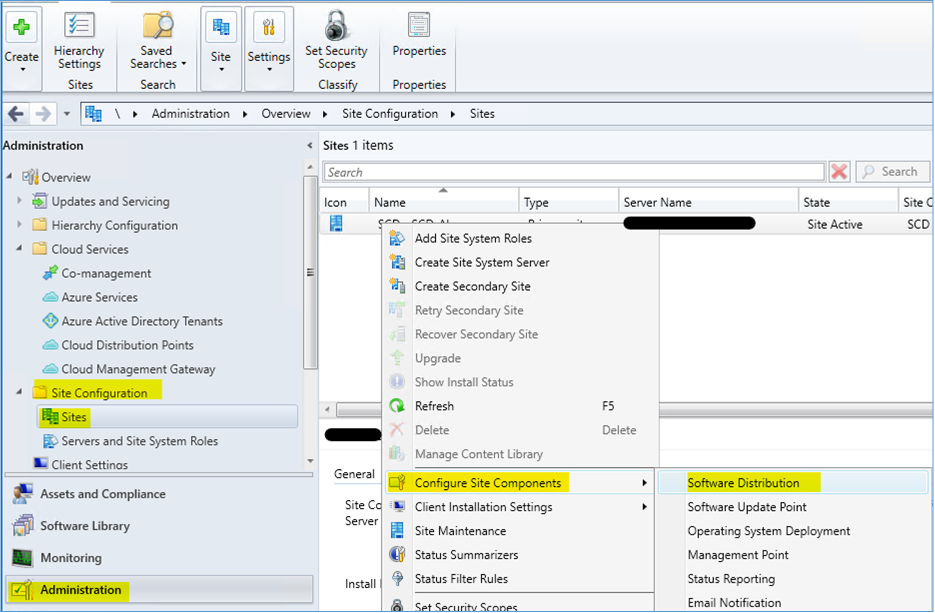
Task: Click Site Configuration in breadcrumb
Action: (390, 113)
